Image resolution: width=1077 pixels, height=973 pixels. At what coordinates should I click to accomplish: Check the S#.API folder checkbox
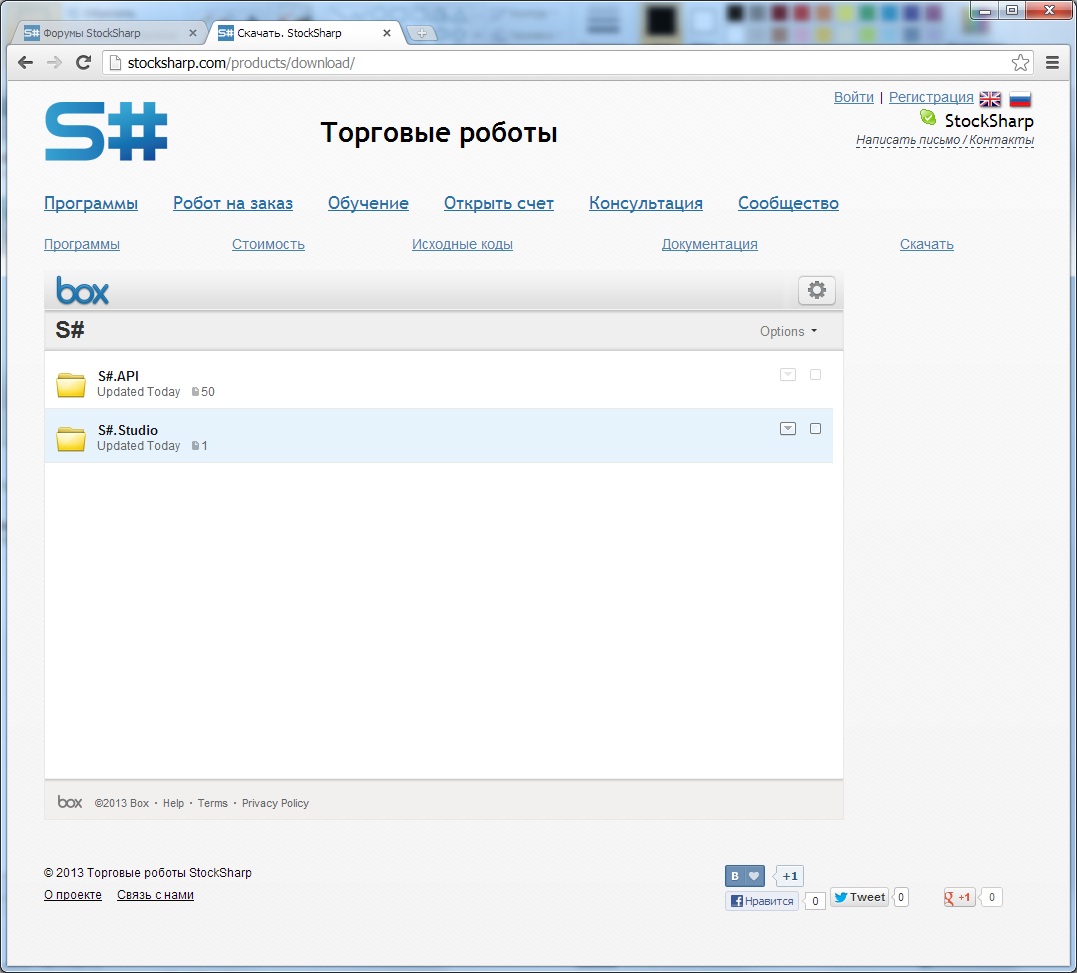click(x=815, y=375)
